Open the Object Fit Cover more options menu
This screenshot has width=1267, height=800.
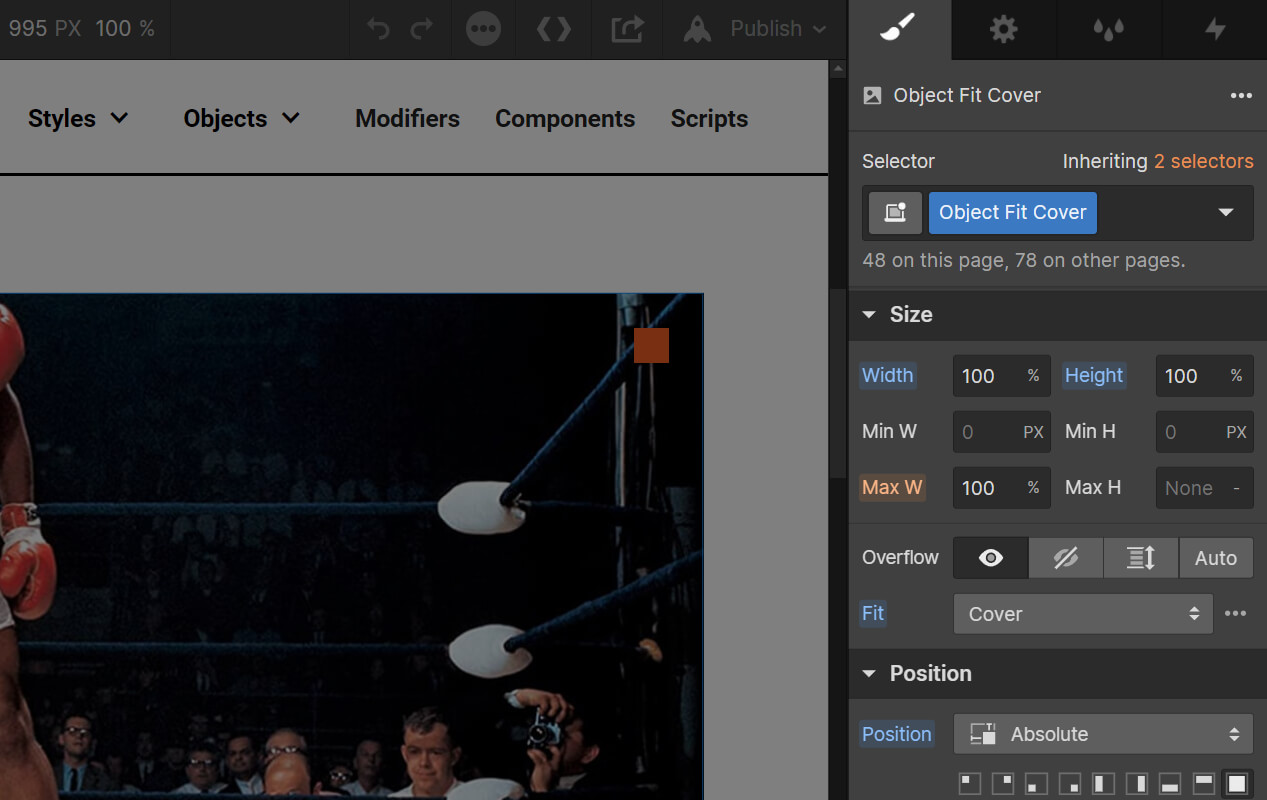point(1241,96)
